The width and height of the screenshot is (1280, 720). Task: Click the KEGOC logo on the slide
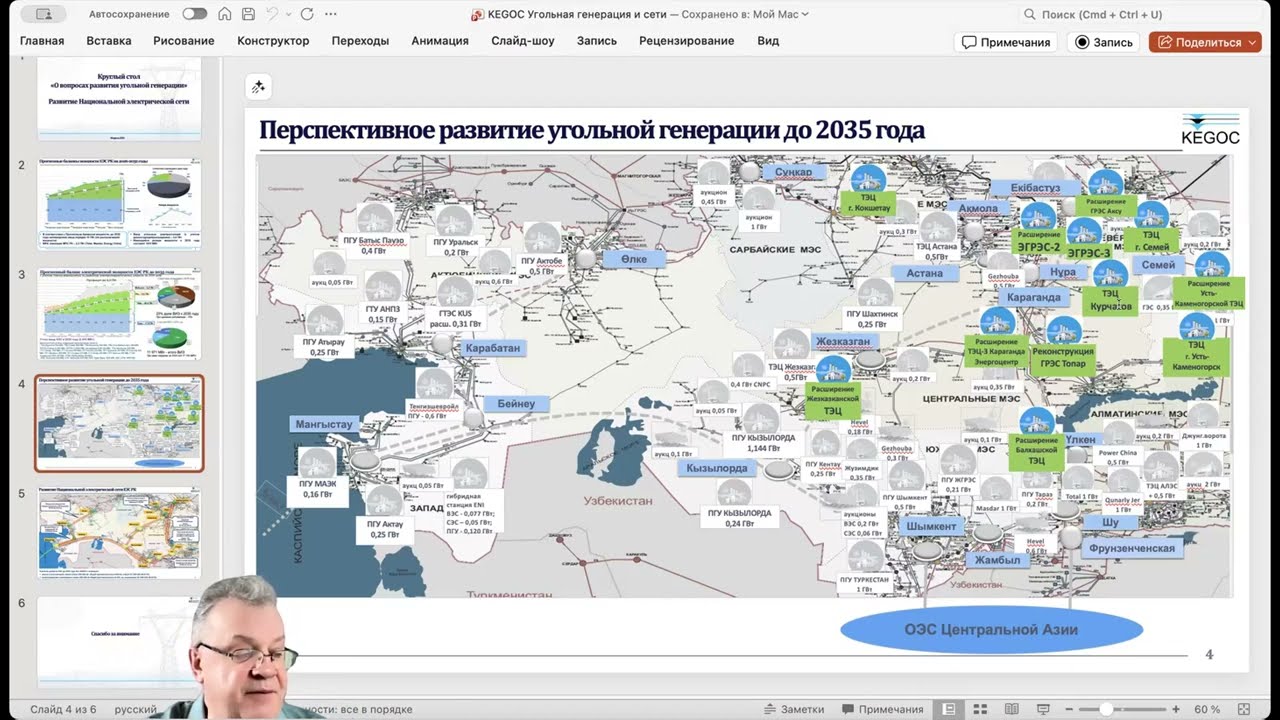point(1210,130)
